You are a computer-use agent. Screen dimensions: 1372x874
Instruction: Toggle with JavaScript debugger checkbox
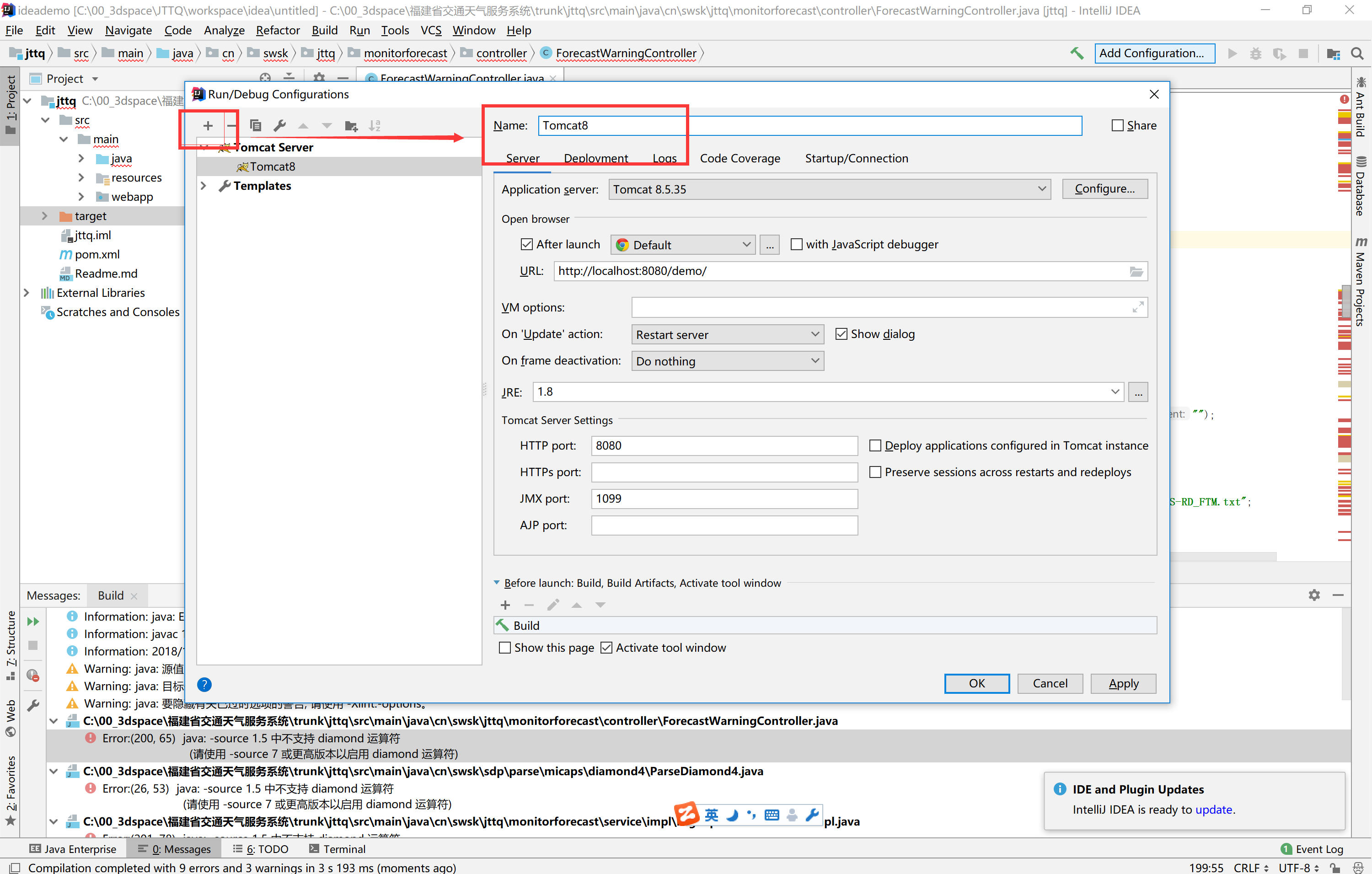coord(797,244)
